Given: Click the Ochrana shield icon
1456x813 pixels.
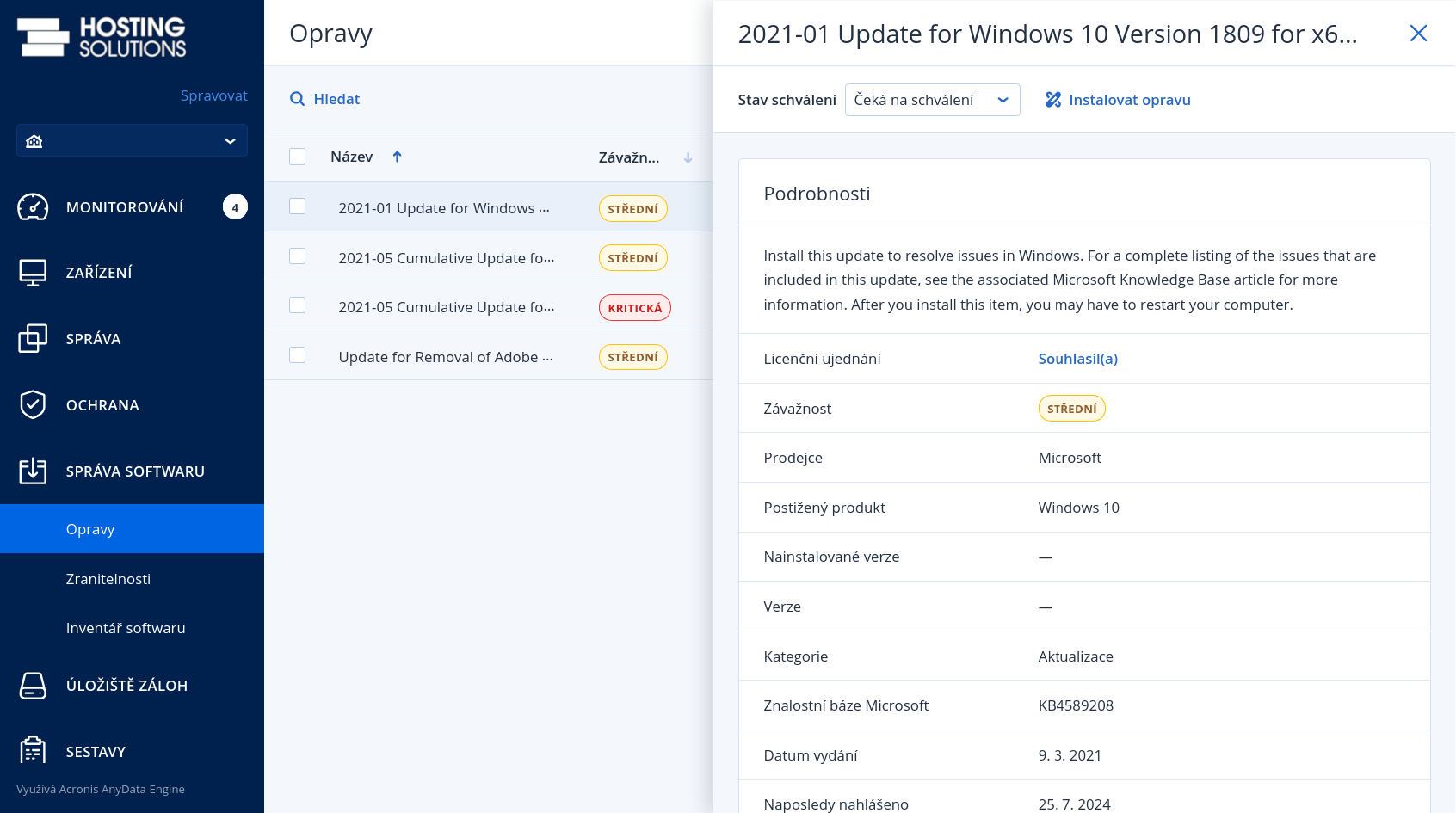Looking at the screenshot, I should coord(33,405).
